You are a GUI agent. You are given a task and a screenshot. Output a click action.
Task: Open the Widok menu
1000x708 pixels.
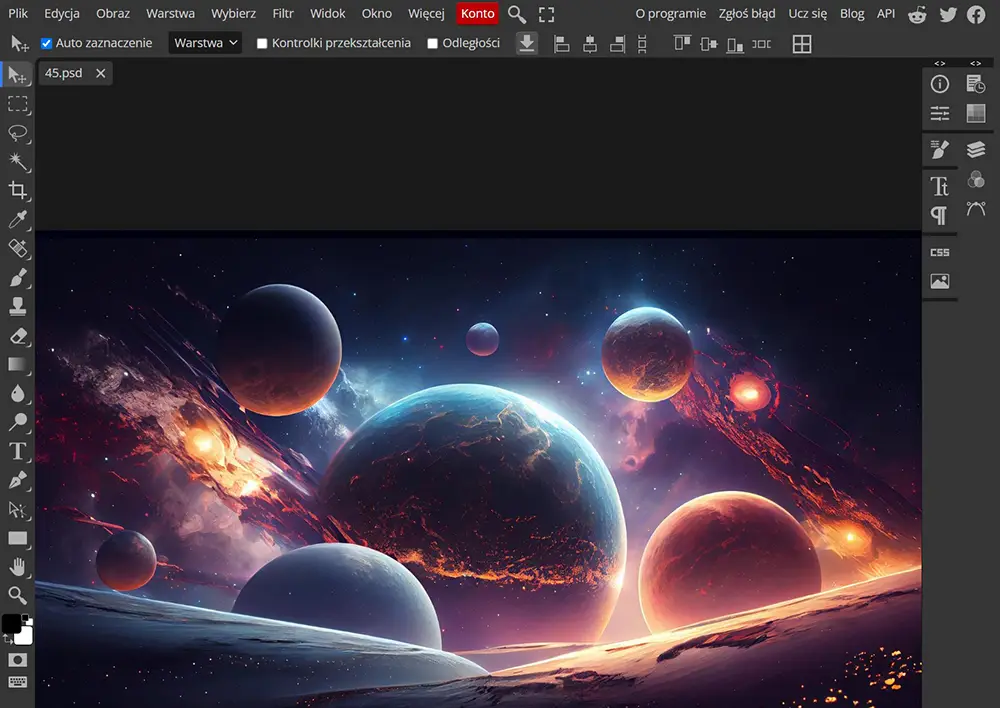[x=328, y=13]
